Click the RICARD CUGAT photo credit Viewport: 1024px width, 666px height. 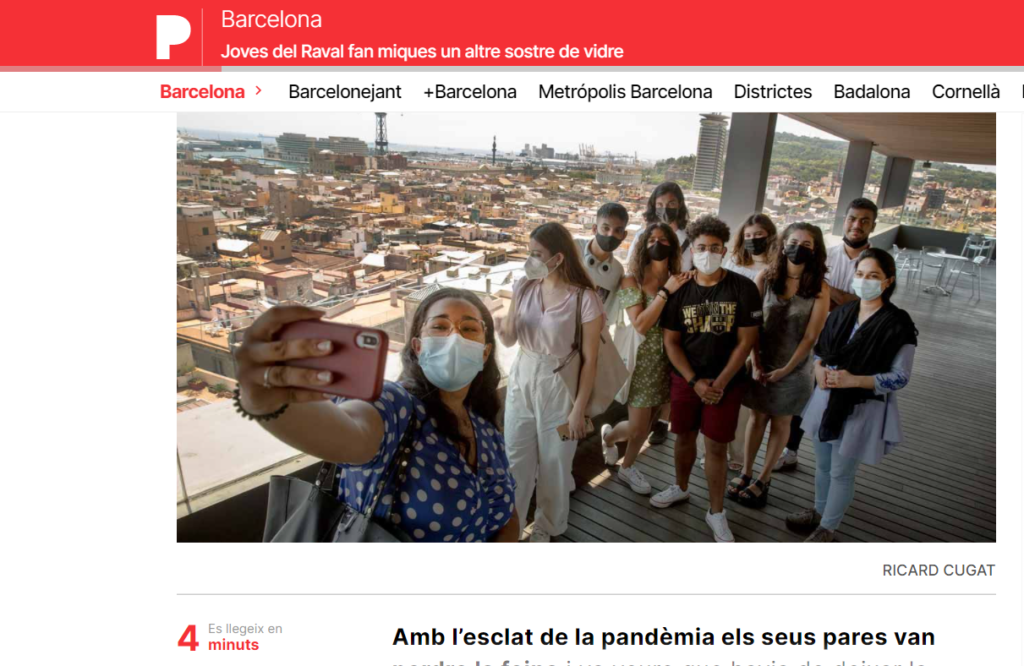pyautogui.click(x=938, y=570)
